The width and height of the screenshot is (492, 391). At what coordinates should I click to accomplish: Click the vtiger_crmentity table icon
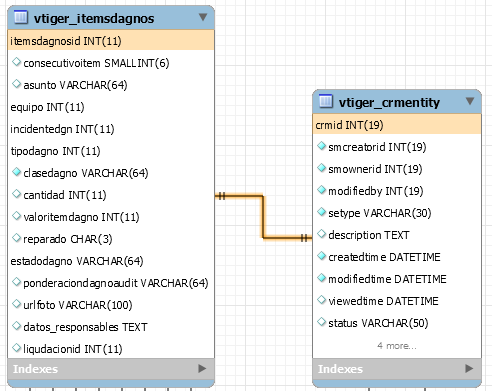point(326,101)
